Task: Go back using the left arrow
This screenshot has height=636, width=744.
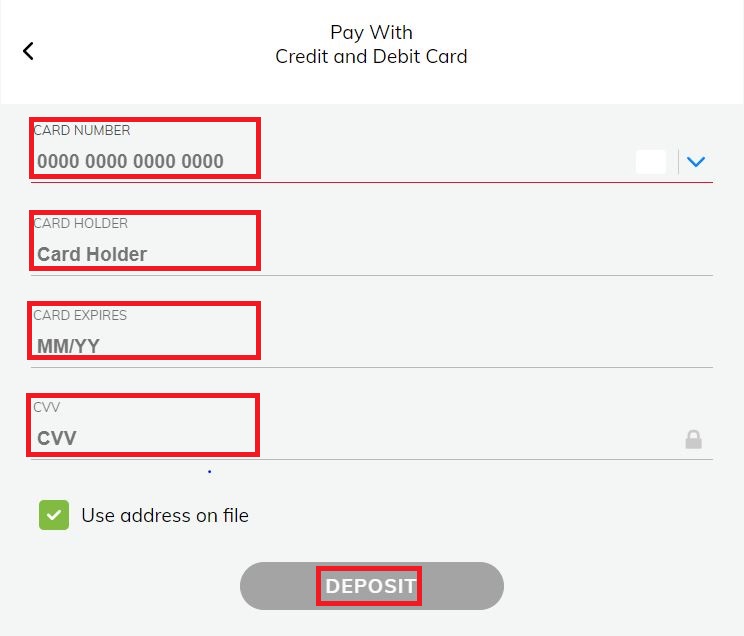Action: tap(28, 51)
